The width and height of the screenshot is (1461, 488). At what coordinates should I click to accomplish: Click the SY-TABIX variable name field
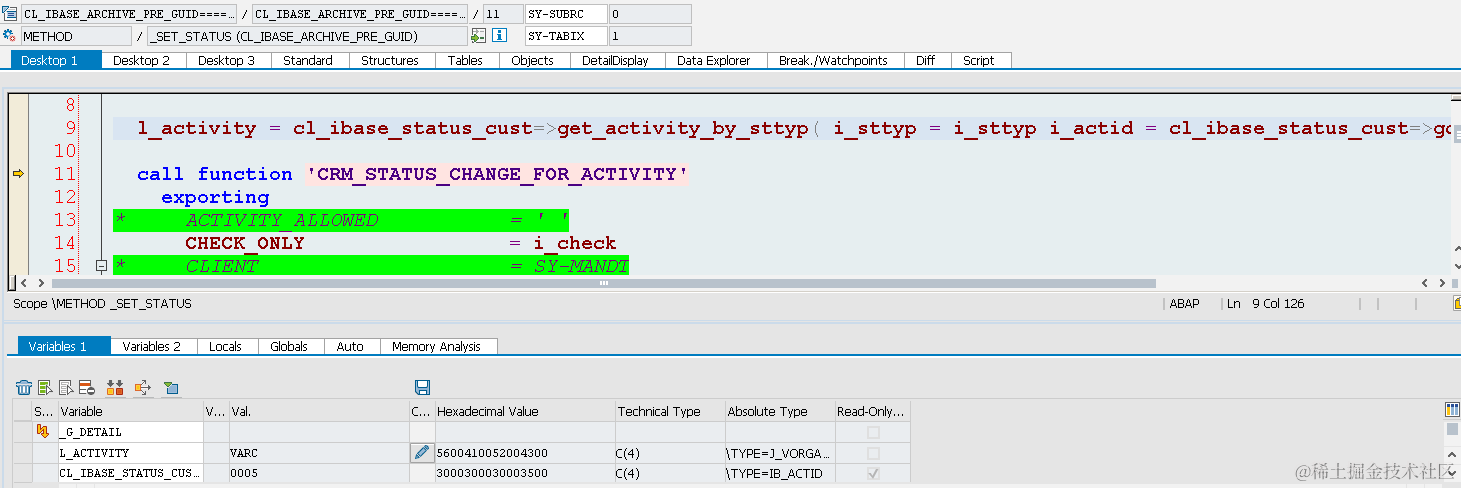[x=566, y=36]
